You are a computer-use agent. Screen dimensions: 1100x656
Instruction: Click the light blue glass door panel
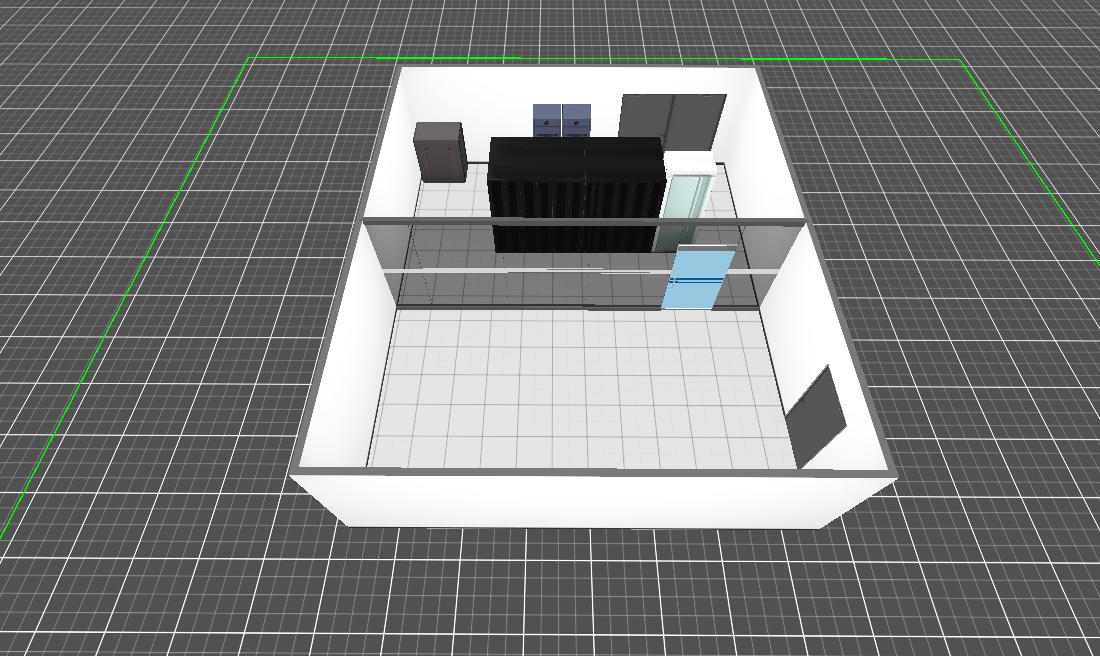(696, 280)
